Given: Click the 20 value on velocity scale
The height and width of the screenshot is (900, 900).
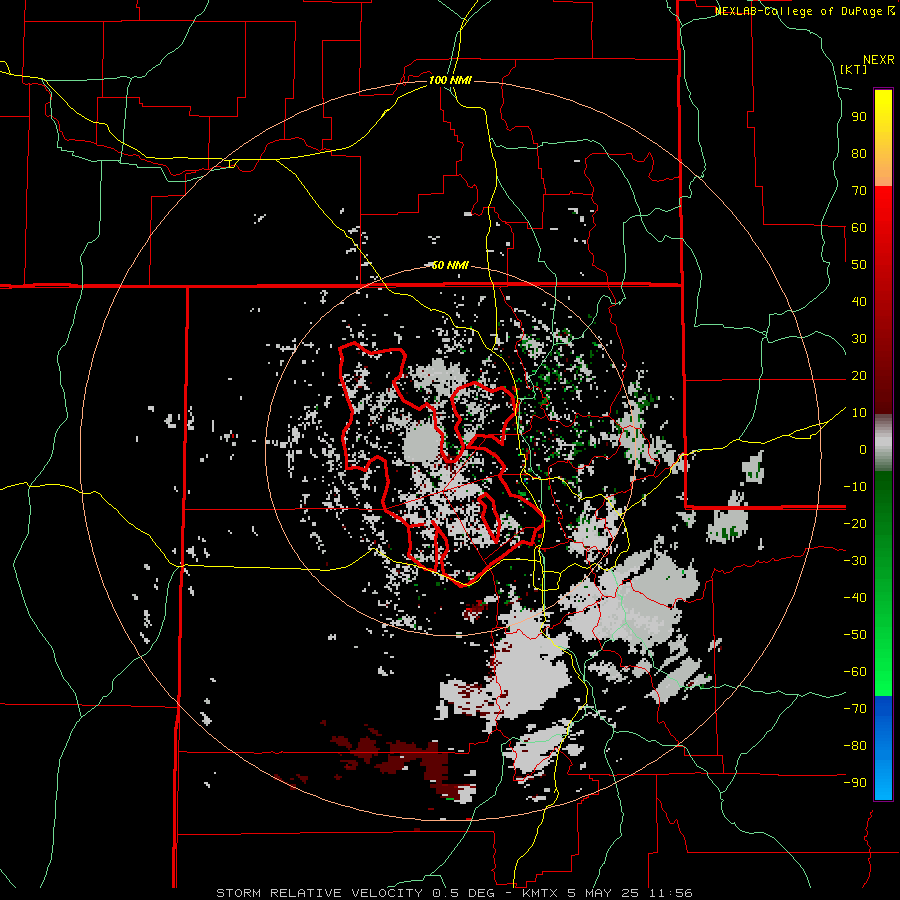Looking at the screenshot, I should pos(859,375).
